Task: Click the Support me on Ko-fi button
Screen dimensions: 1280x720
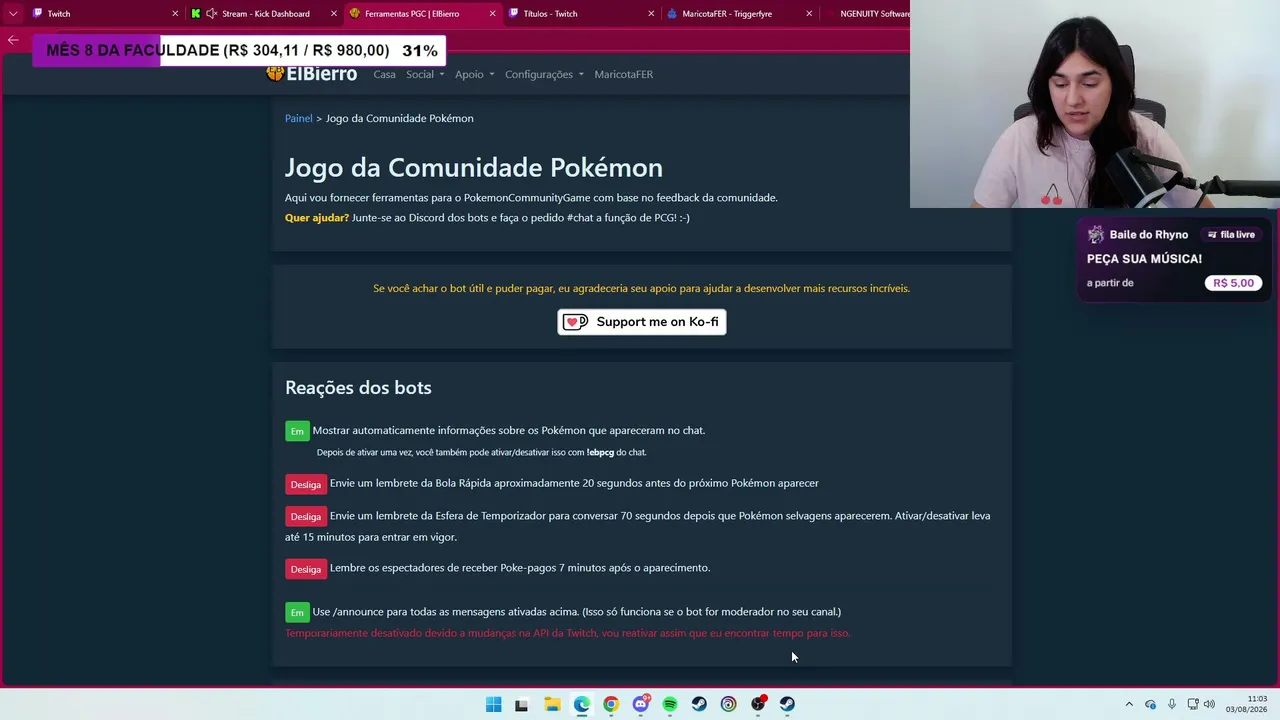Action: [x=642, y=322]
